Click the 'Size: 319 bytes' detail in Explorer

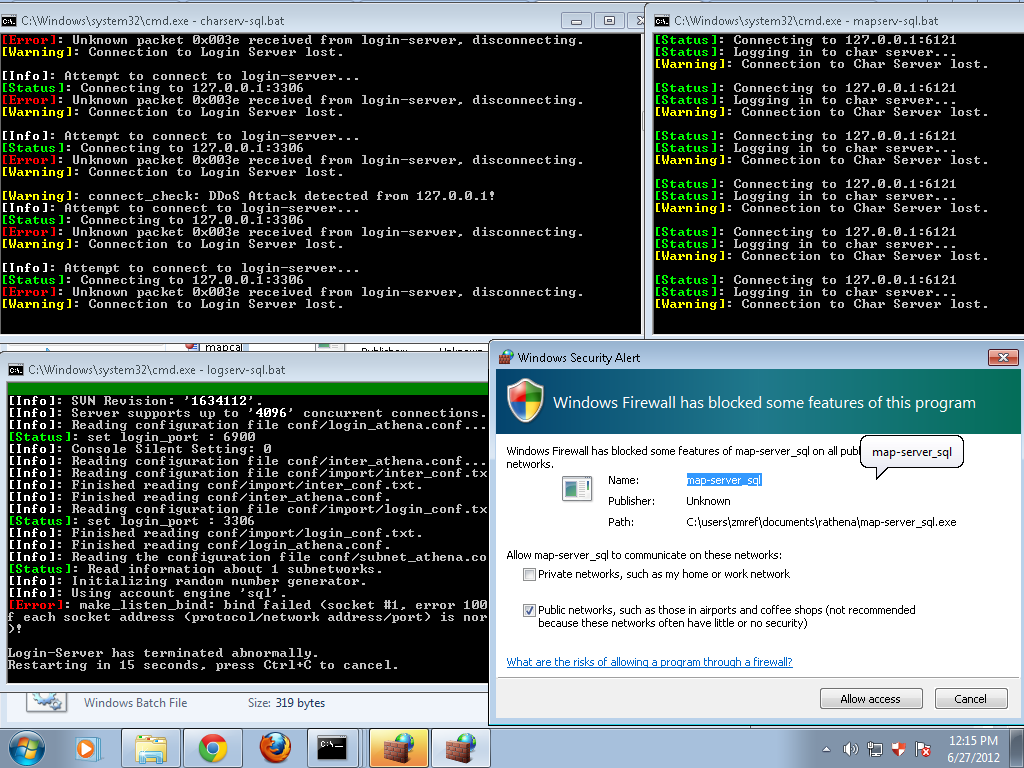286,703
